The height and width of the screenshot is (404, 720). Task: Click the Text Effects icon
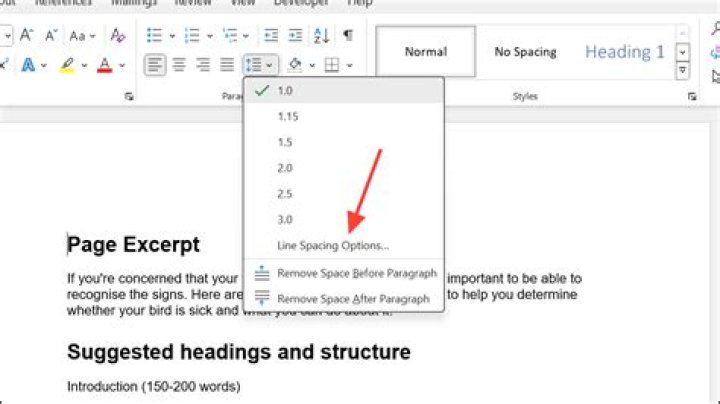[28, 66]
